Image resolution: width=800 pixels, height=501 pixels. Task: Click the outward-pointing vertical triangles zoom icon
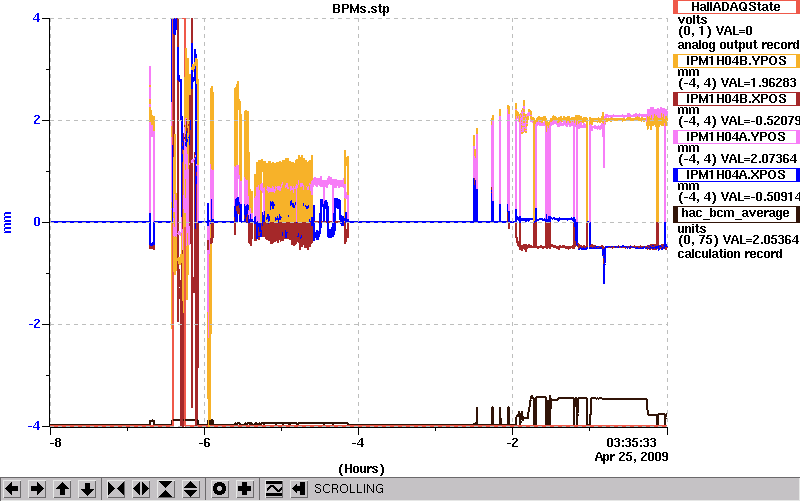click(191, 489)
